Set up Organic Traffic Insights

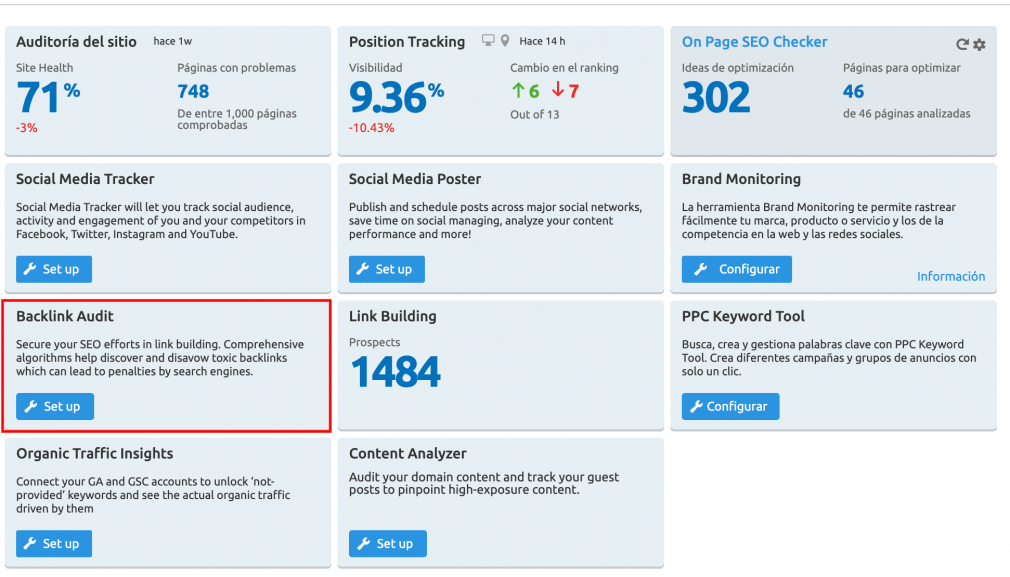tap(54, 544)
